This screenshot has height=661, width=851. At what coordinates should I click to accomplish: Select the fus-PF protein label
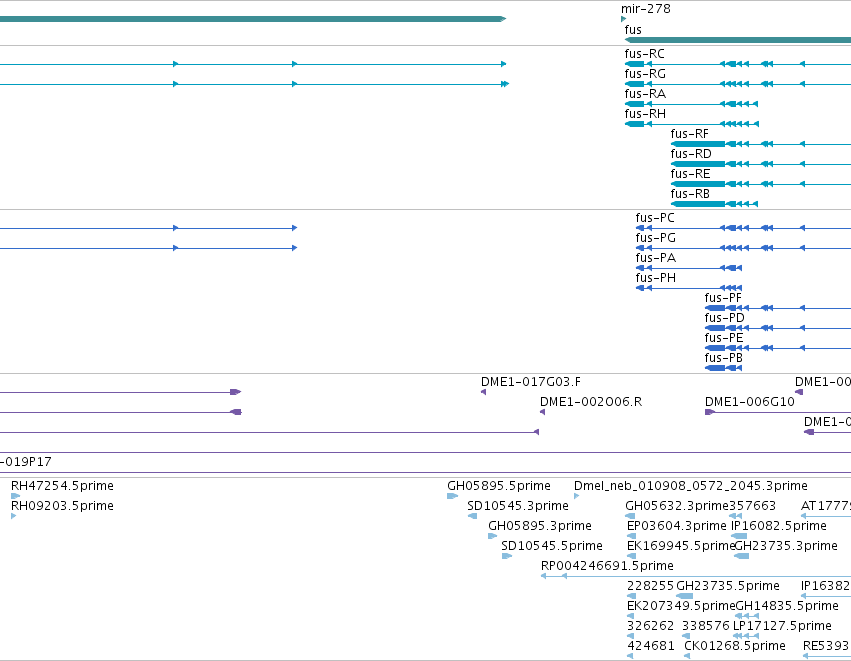click(x=723, y=298)
